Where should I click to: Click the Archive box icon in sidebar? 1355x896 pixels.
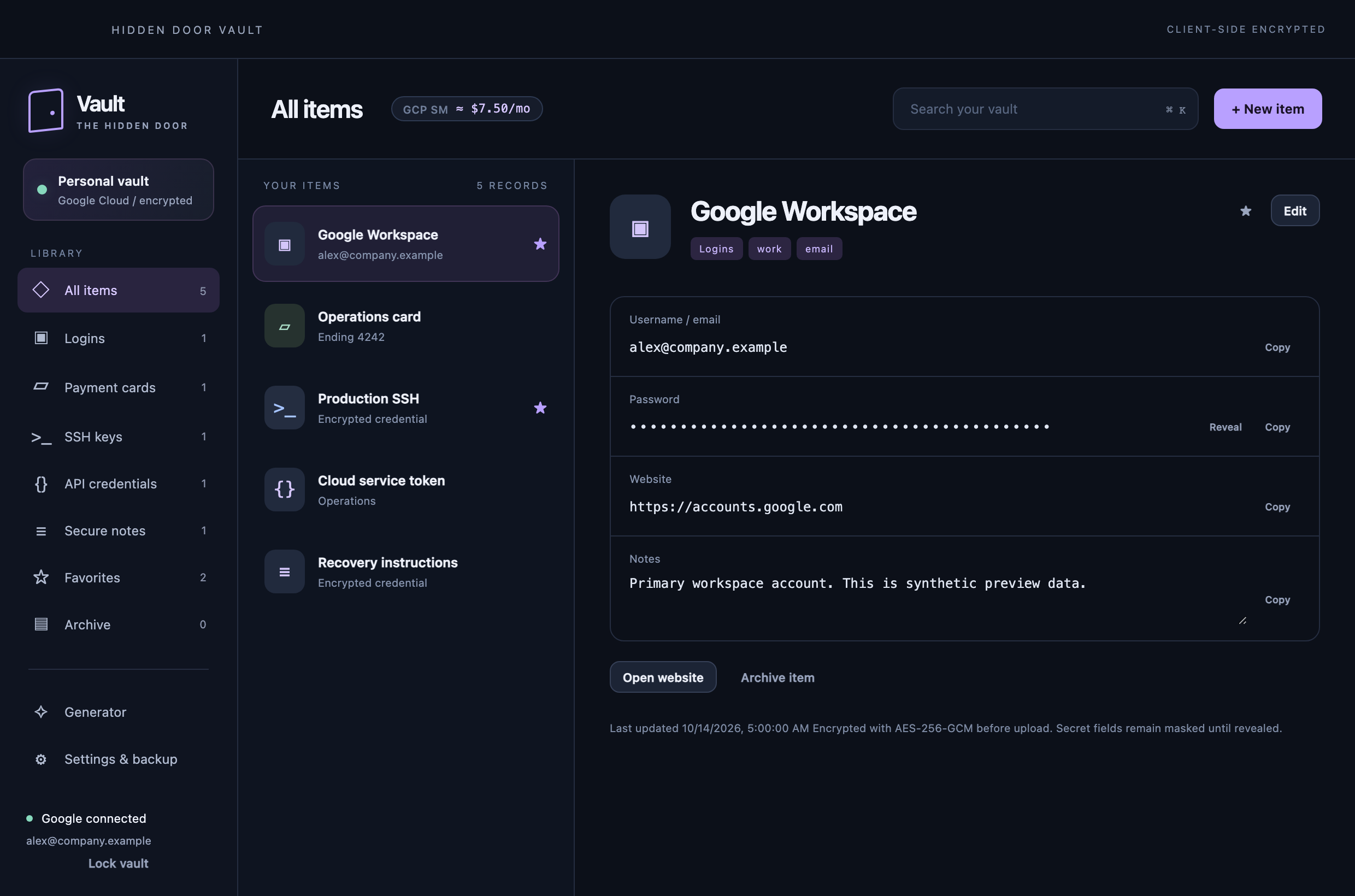[40, 624]
